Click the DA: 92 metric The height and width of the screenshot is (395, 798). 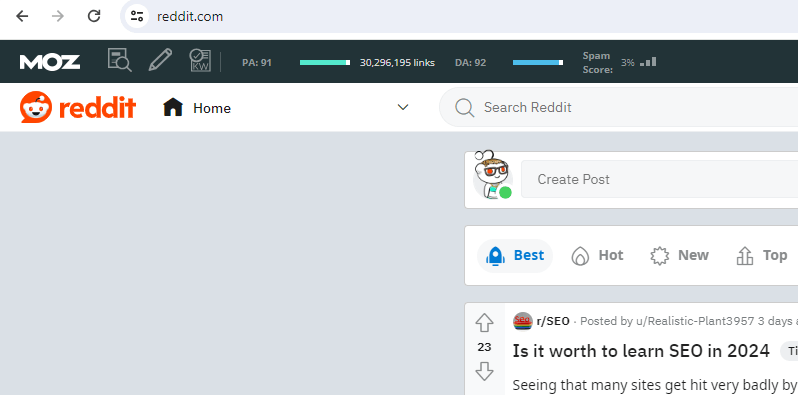point(471,63)
